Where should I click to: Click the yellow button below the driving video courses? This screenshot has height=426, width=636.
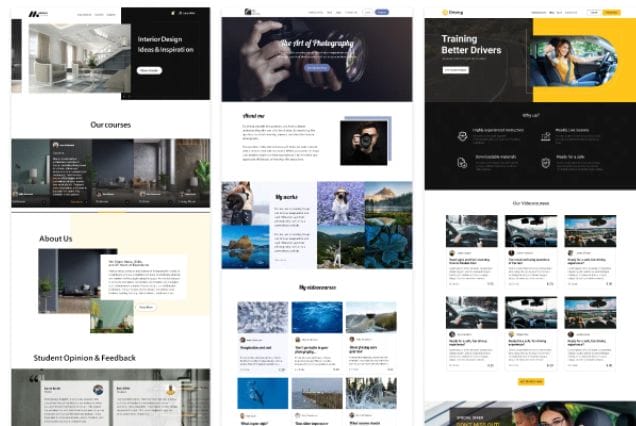coord(531,382)
